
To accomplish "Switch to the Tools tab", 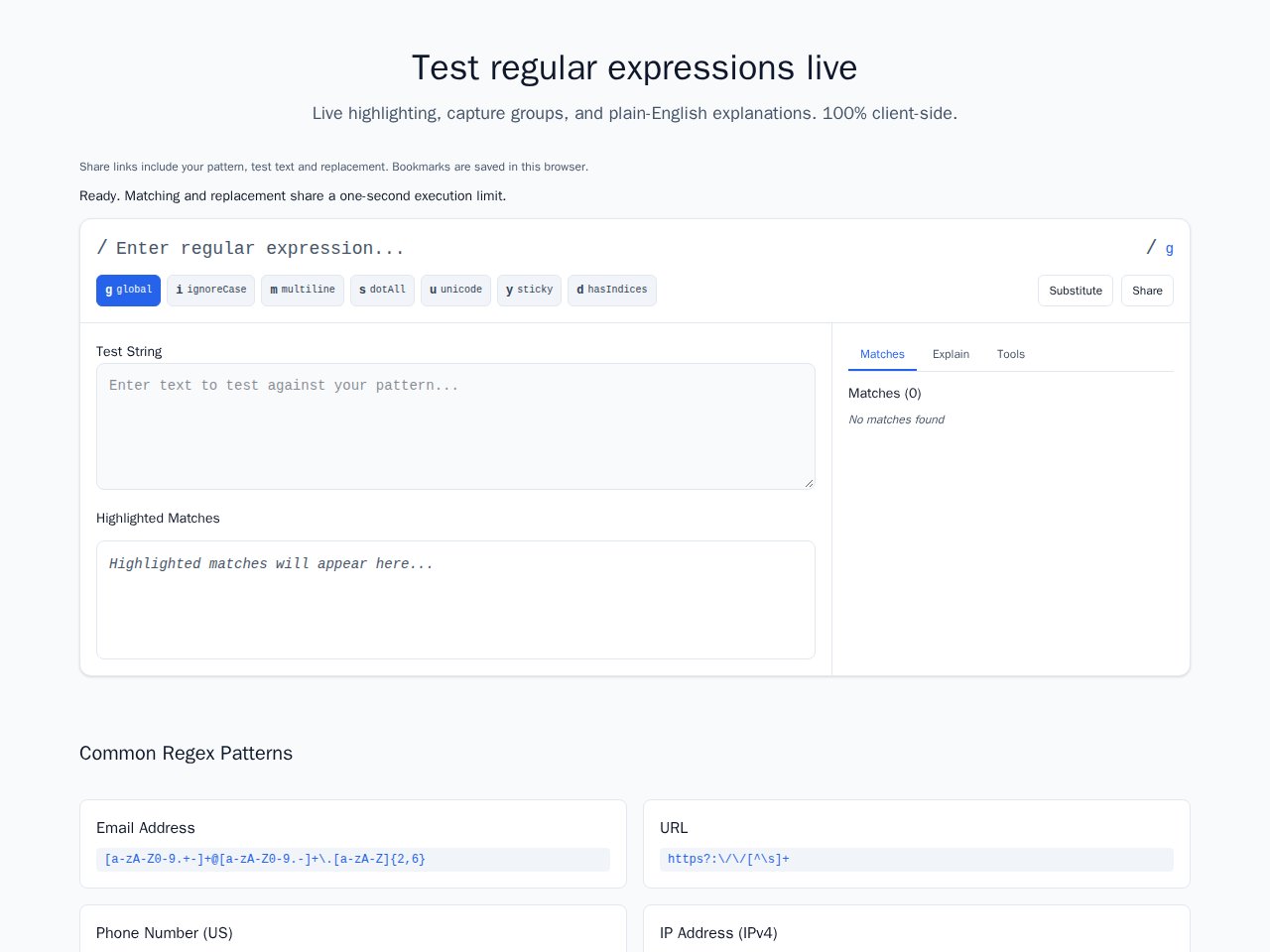I will point(1011,354).
